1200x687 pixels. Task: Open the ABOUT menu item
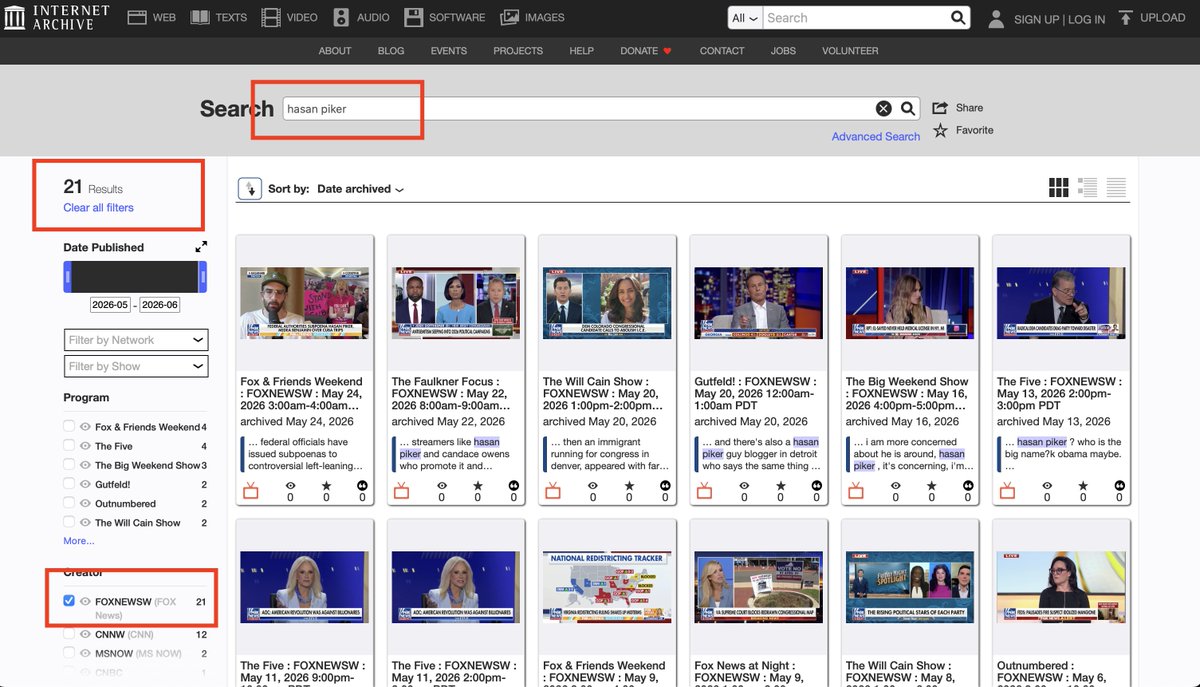click(335, 51)
